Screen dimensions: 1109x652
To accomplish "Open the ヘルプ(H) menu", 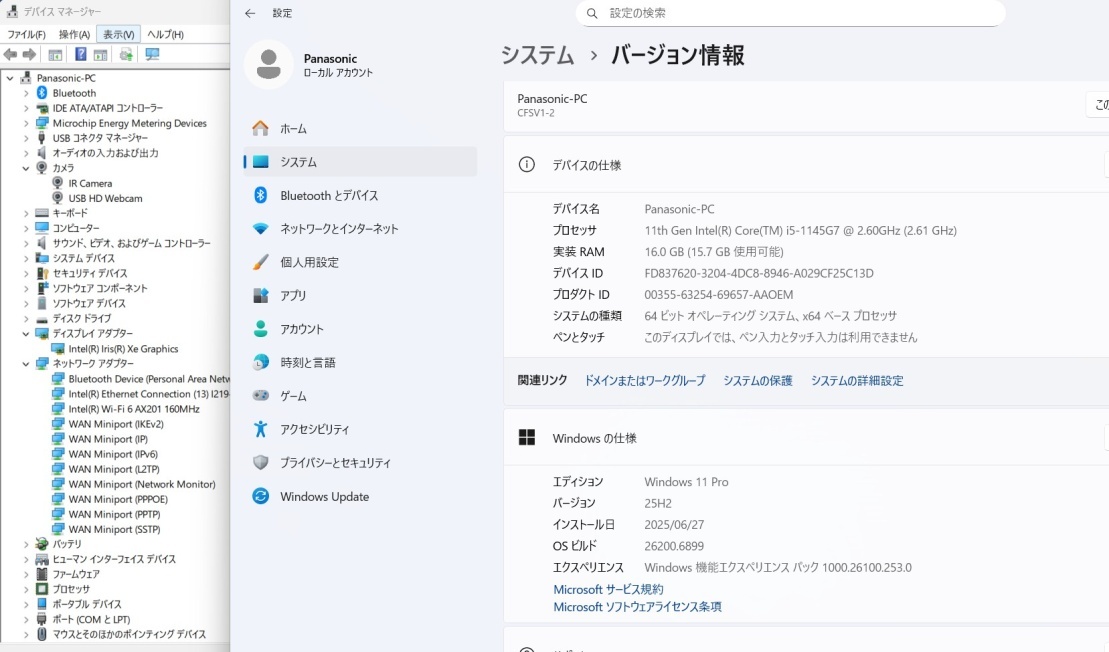I will (x=166, y=34).
